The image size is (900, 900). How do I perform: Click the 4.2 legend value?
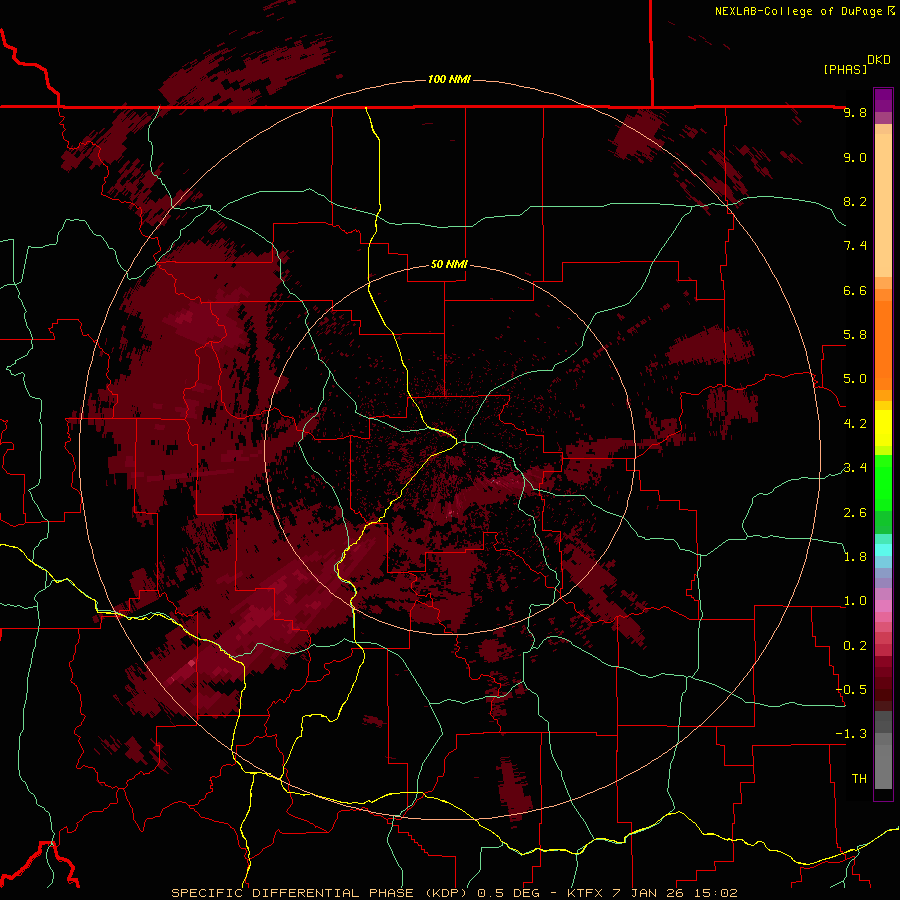pos(855,424)
